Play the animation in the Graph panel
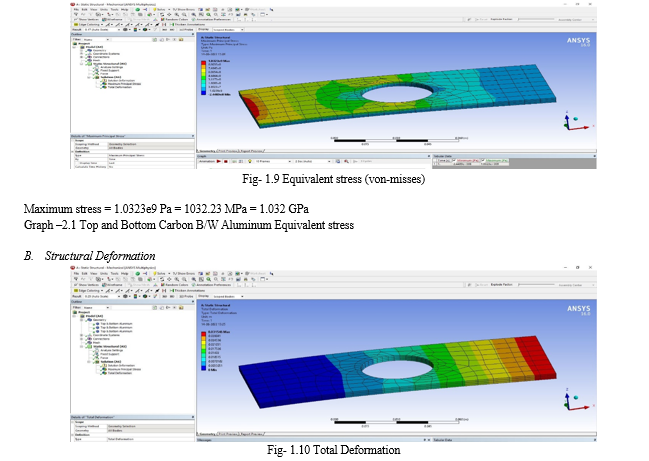The height and width of the screenshot is (461, 649). 219,161
